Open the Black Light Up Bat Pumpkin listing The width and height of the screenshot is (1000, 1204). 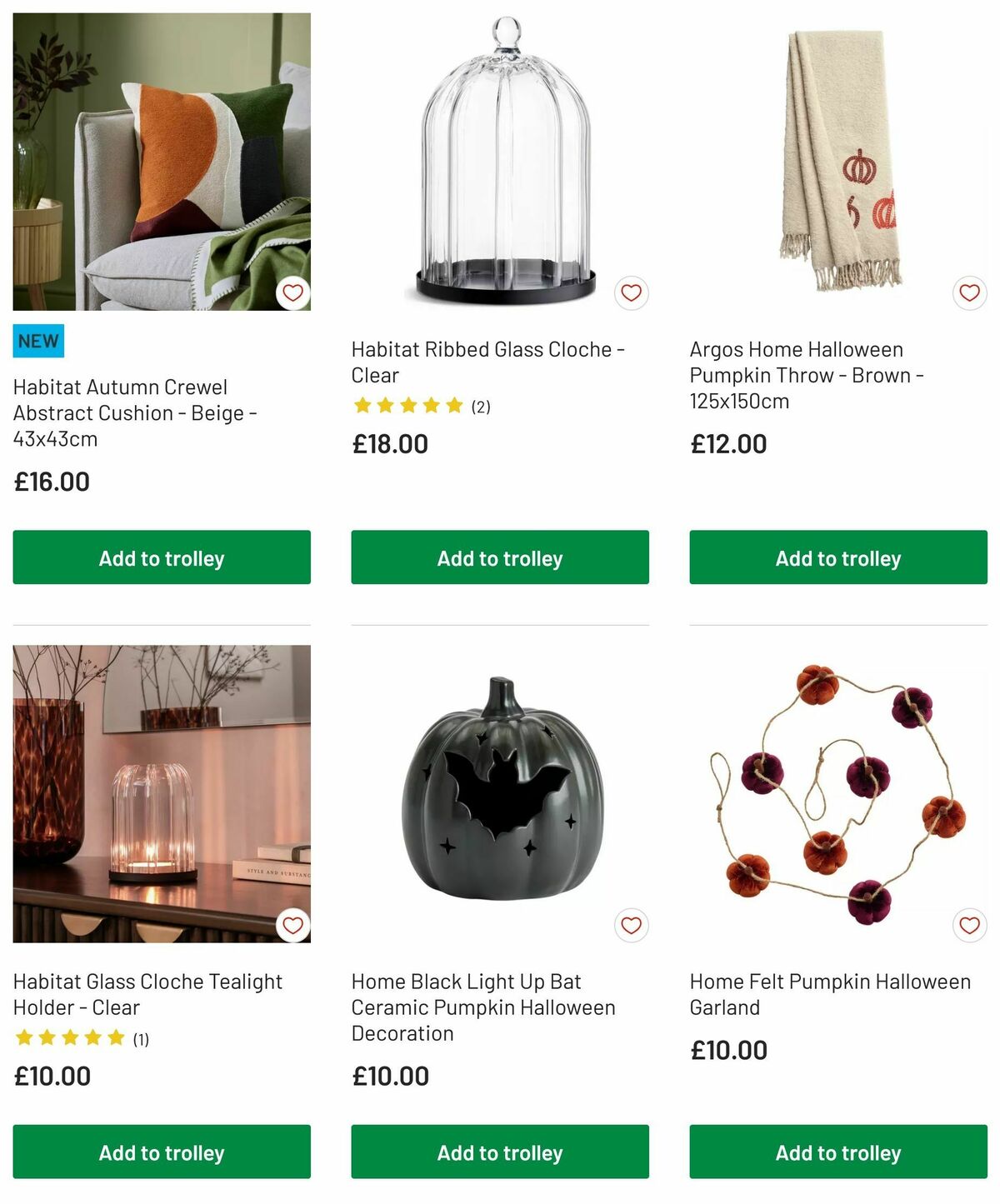tap(482, 1007)
